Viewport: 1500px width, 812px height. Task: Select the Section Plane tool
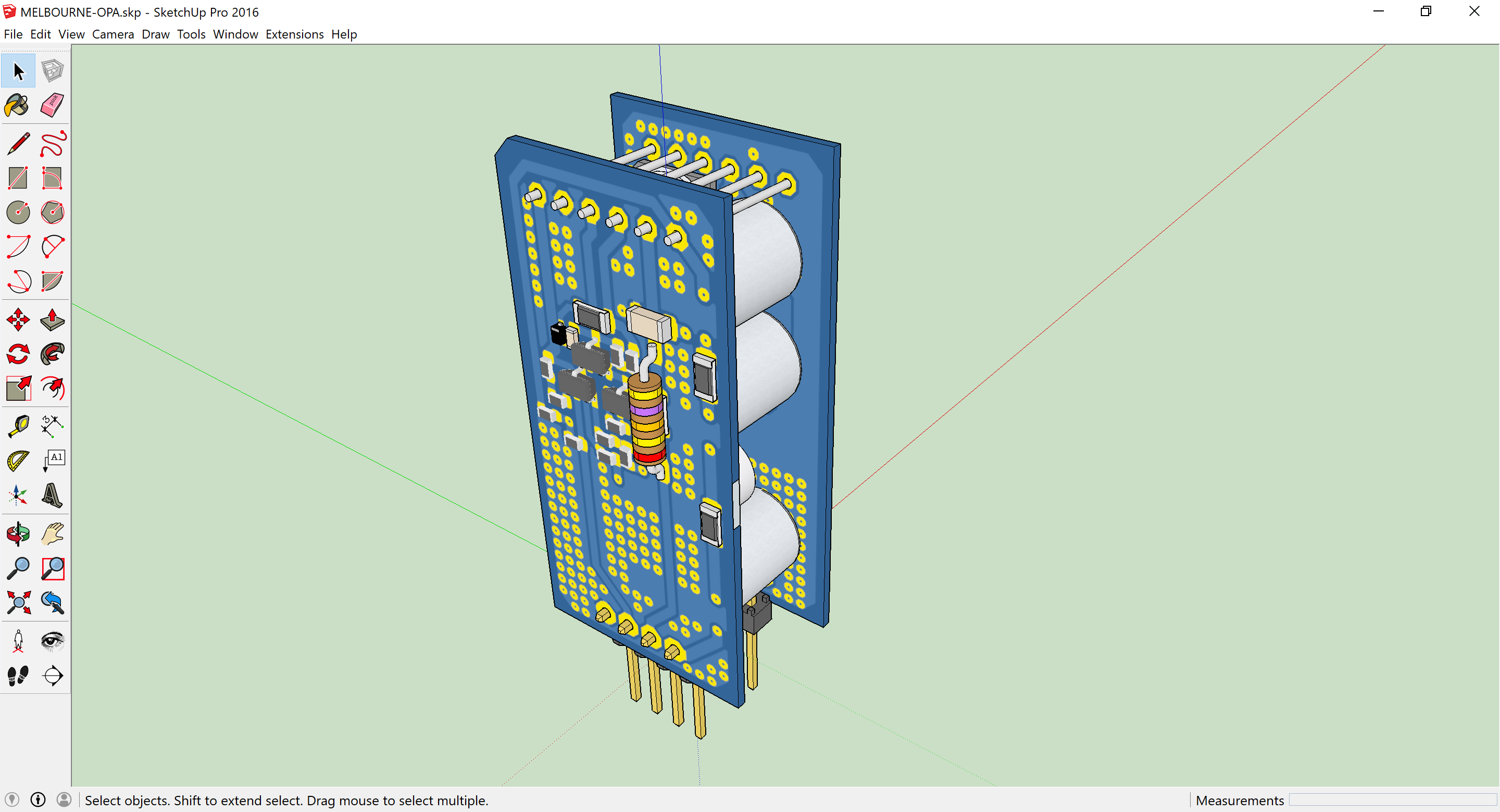click(x=53, y=675)
